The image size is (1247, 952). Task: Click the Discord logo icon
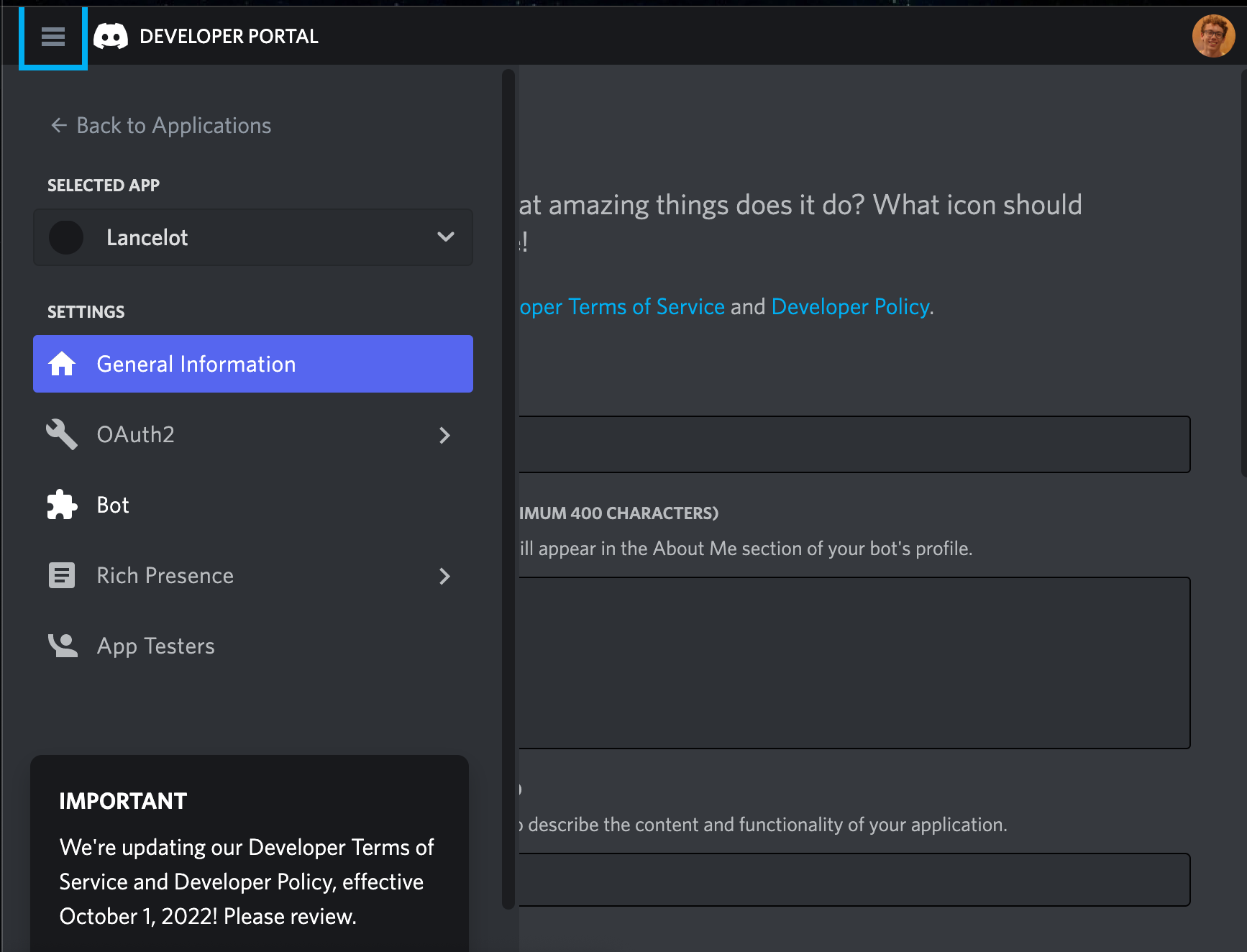[111, 36]
